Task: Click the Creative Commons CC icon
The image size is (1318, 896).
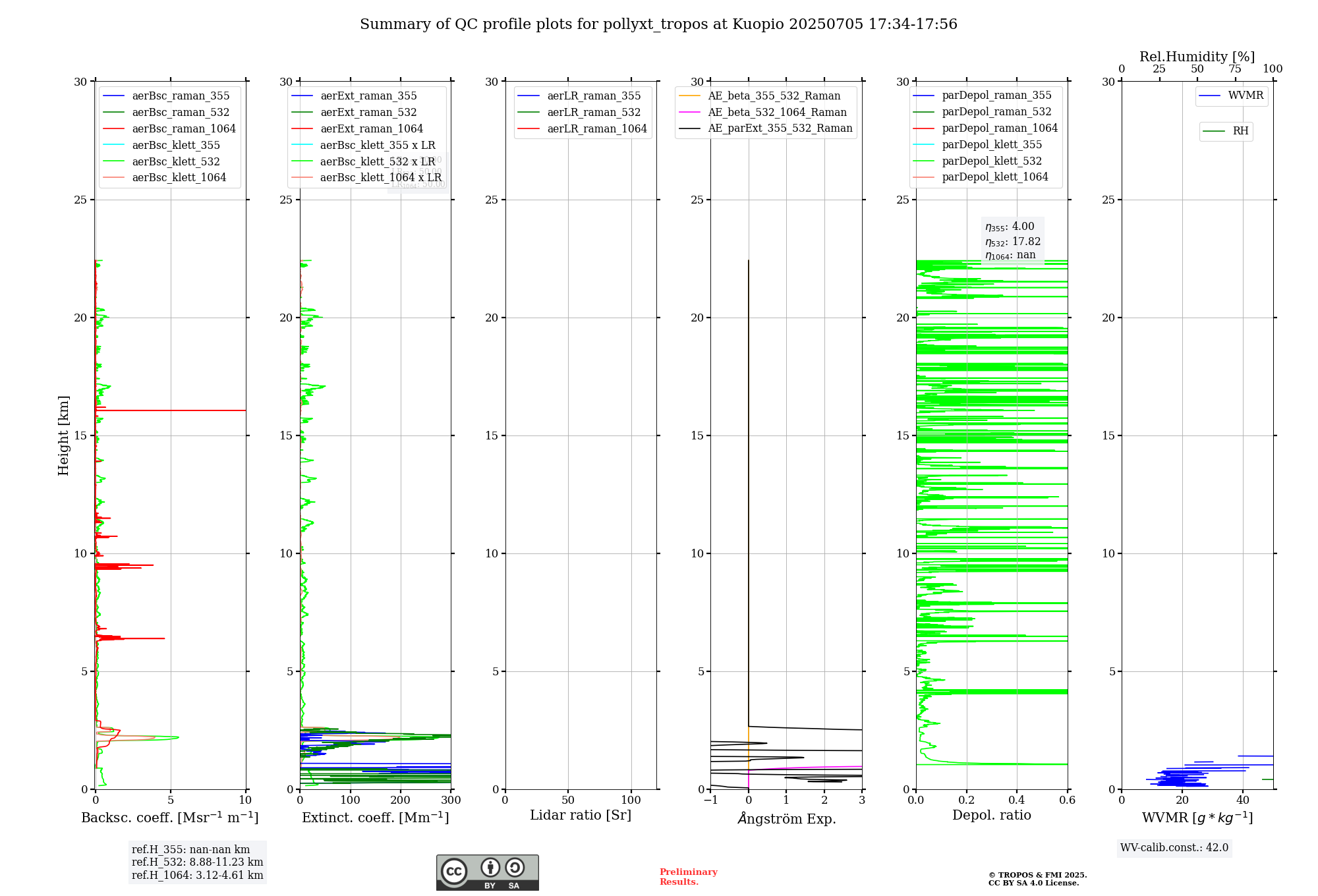Action: click(454, 871)
